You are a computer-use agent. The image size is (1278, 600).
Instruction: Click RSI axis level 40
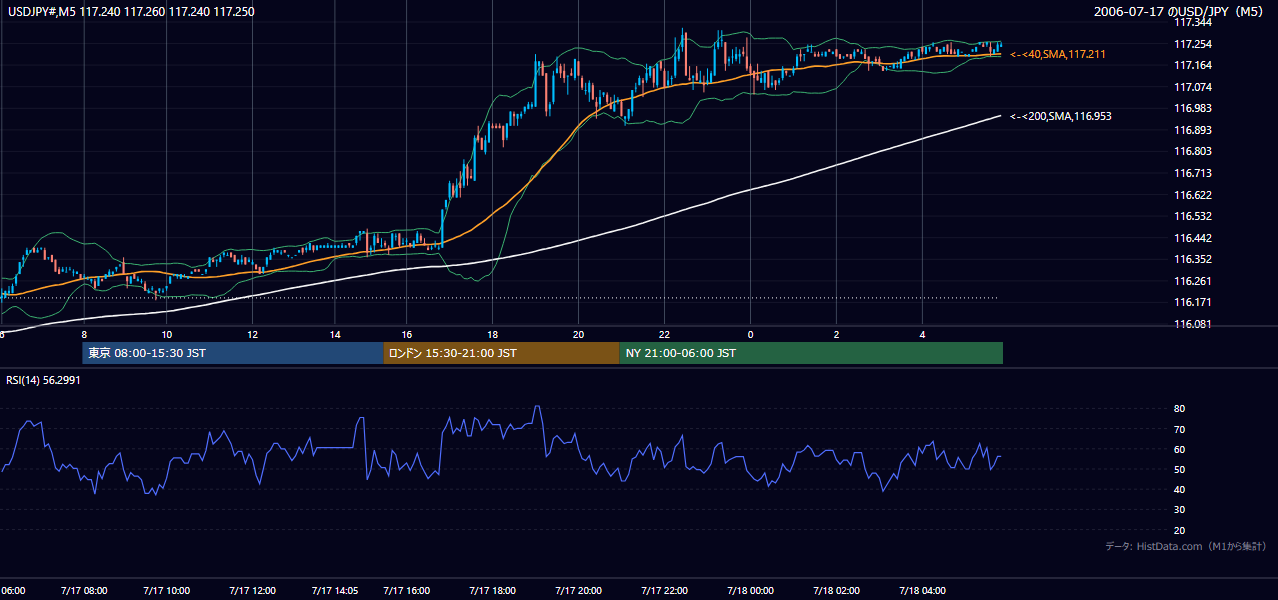click(x=1179, y=489)
